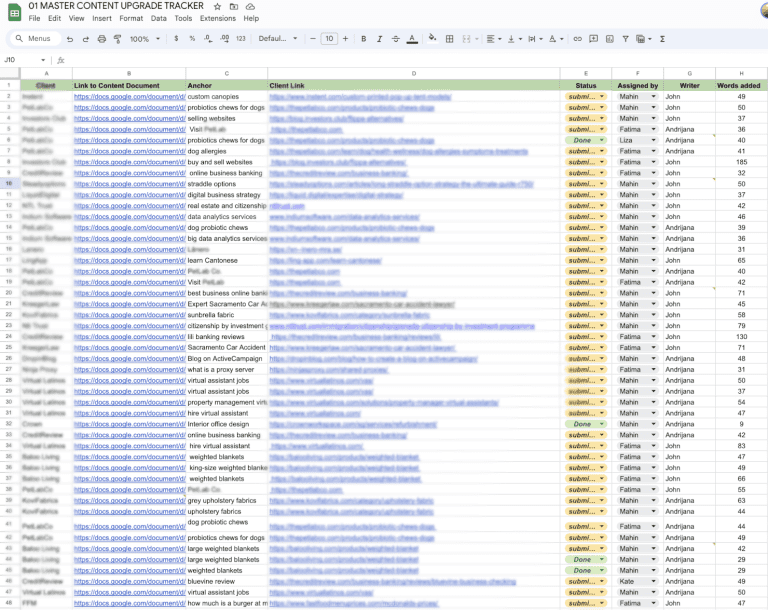Select row 10 header
This screenshot has height=610, width=768.
9,184
